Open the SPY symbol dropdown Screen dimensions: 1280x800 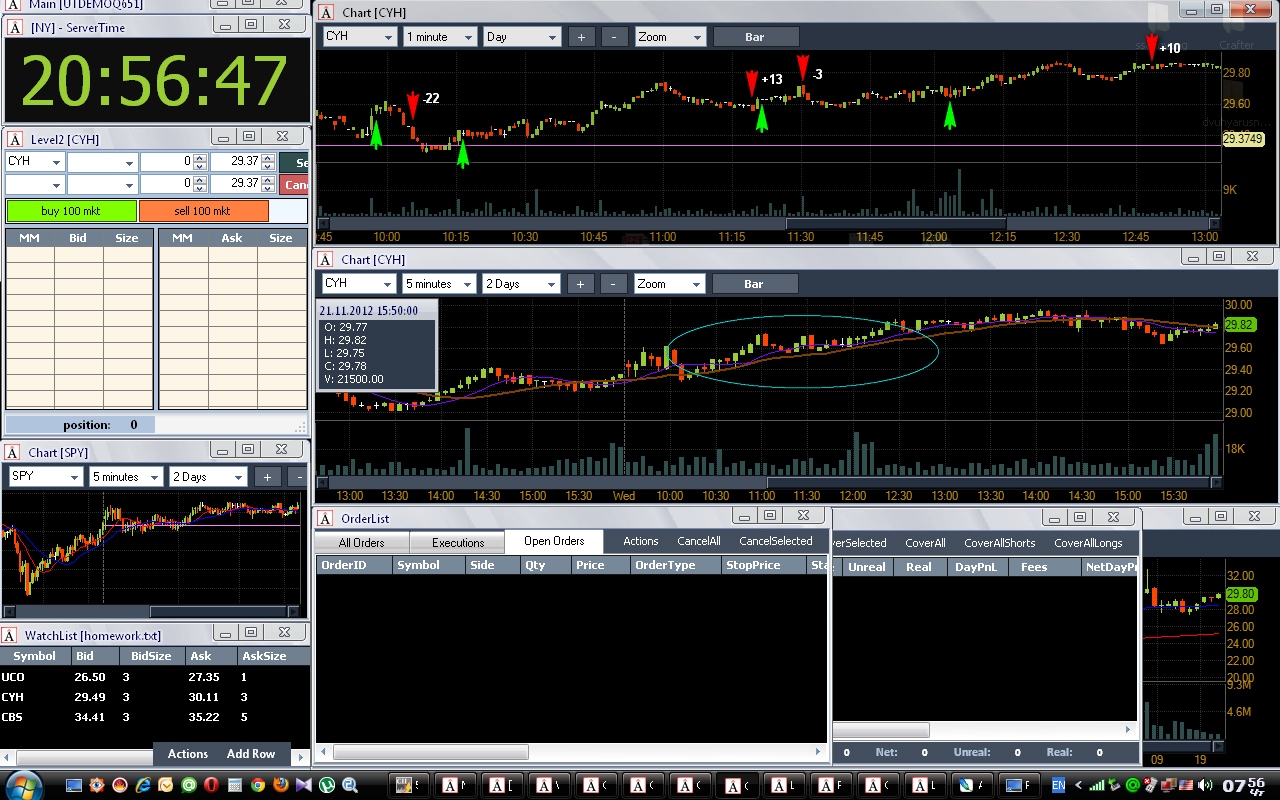74,477
